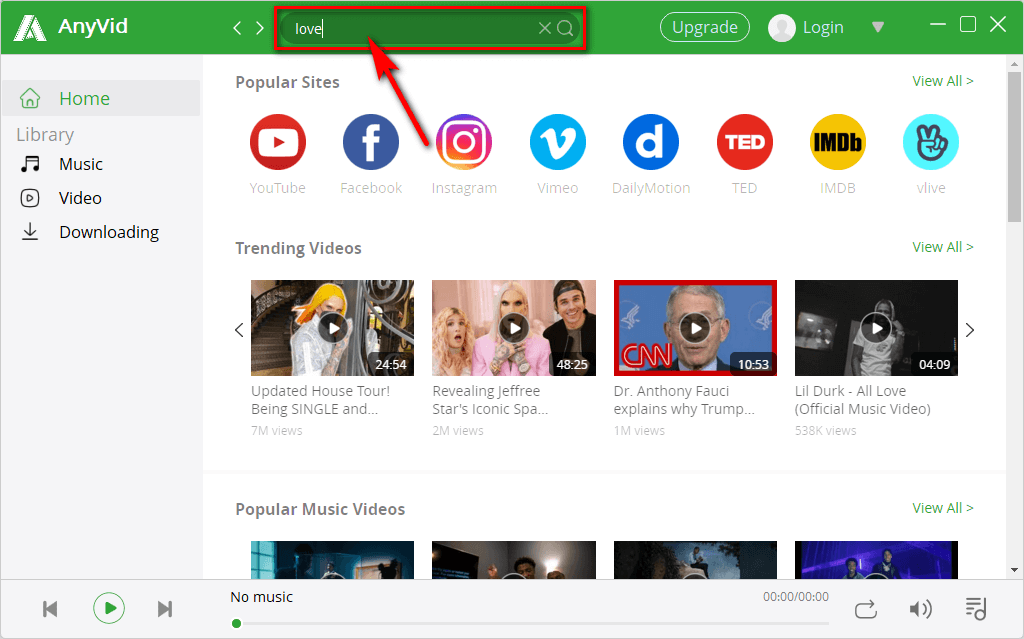Click the magnifier search icon

(566, 28)
